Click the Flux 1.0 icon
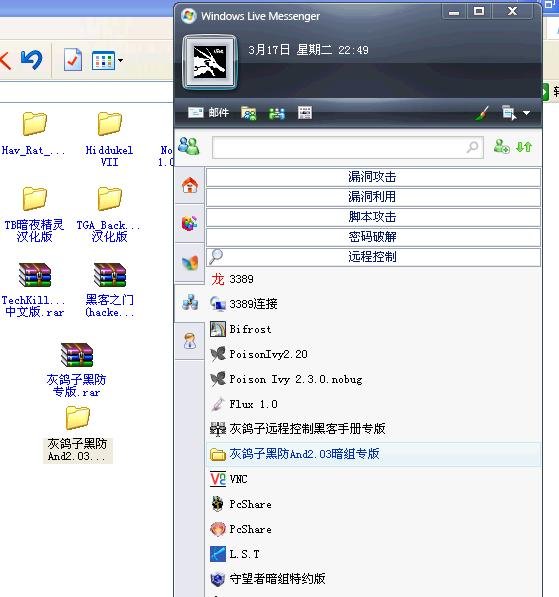Image resolution: width=559 pixels, height=597 pixels. pyautogui.click(x=218, y=404)
